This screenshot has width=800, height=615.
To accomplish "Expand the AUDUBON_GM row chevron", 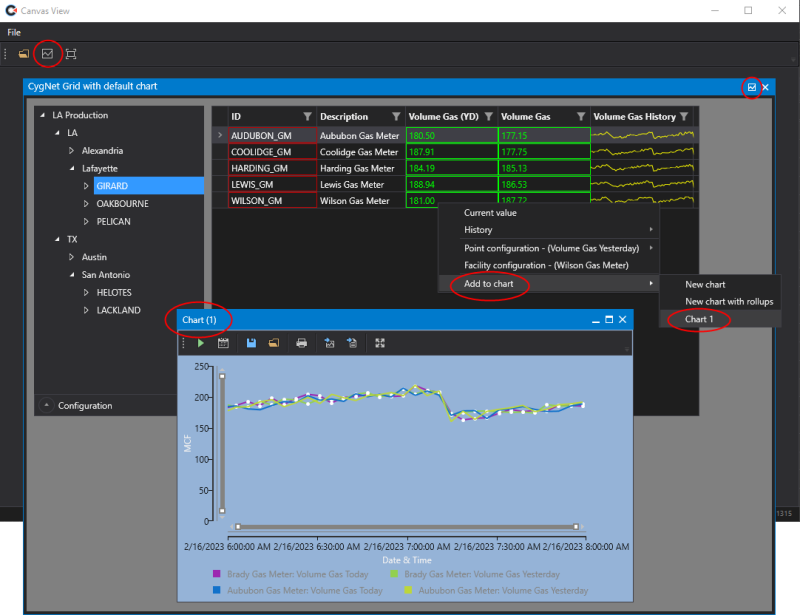I will (220, 135).
